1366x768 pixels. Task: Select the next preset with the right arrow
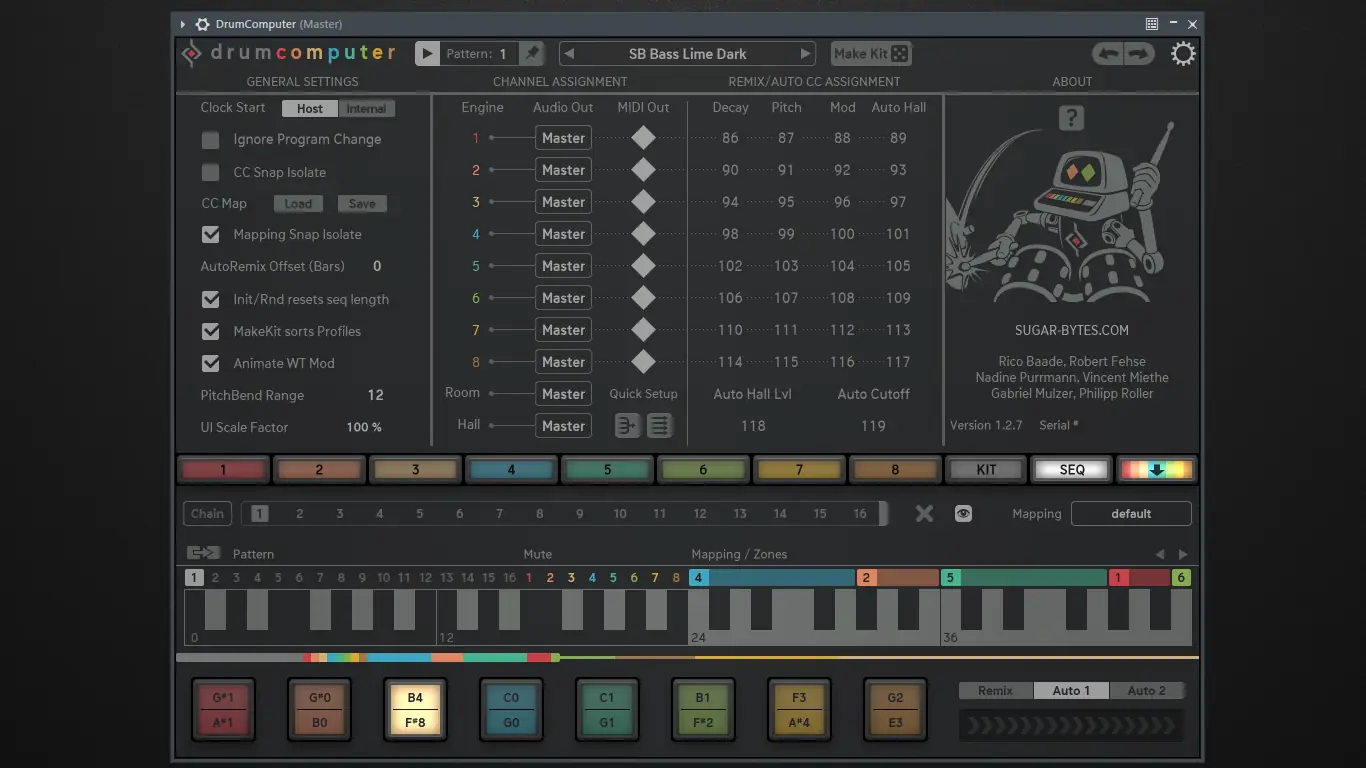[x=805, y=54]
